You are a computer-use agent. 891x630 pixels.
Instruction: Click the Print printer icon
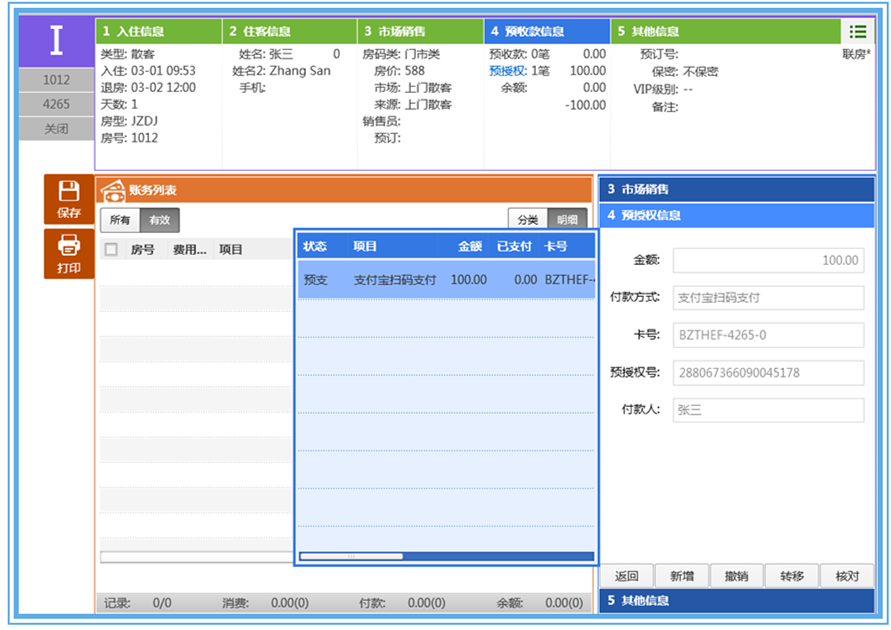(69, 245)
